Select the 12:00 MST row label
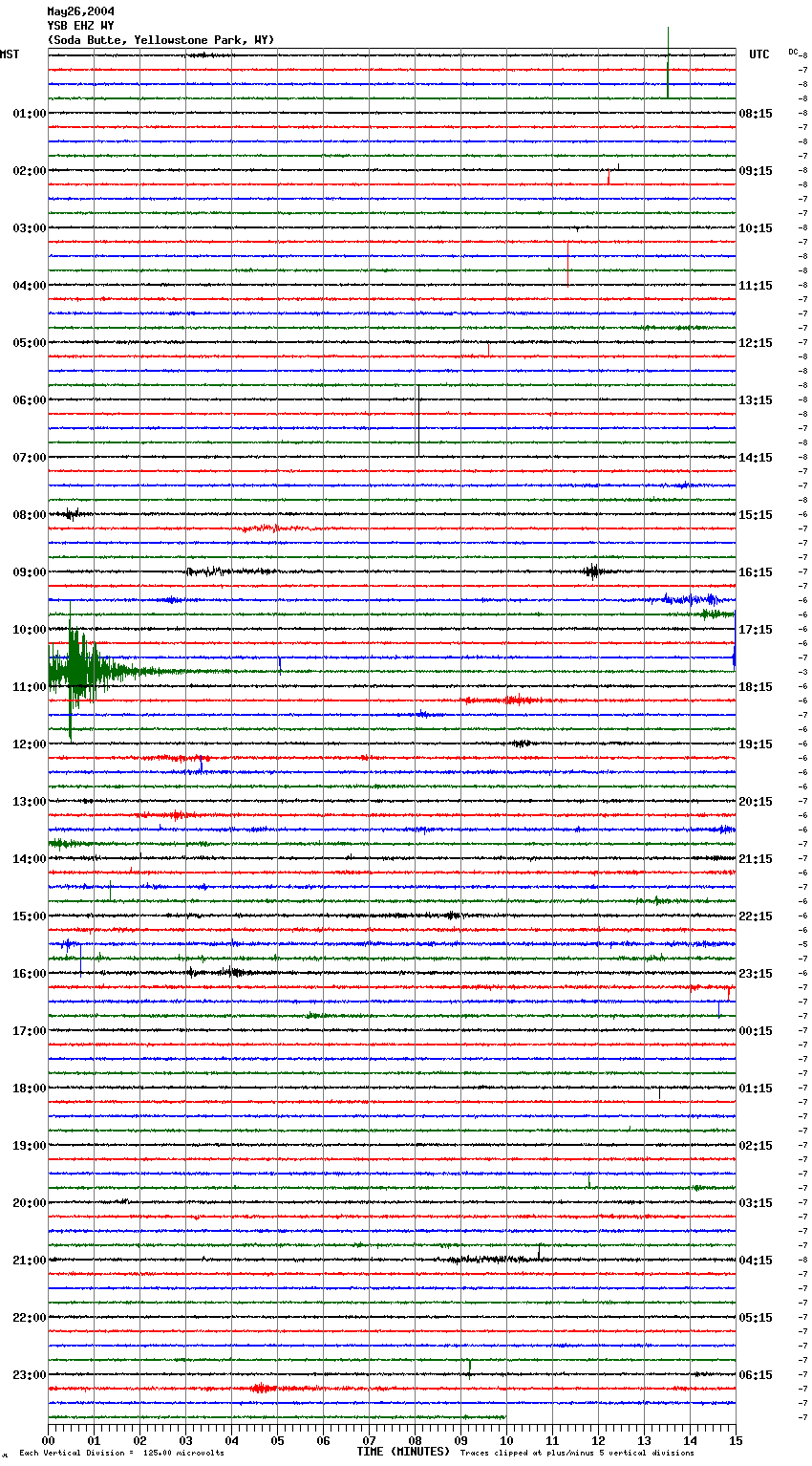This screenshot has width=812, height=1466. [x=30, y=744]
